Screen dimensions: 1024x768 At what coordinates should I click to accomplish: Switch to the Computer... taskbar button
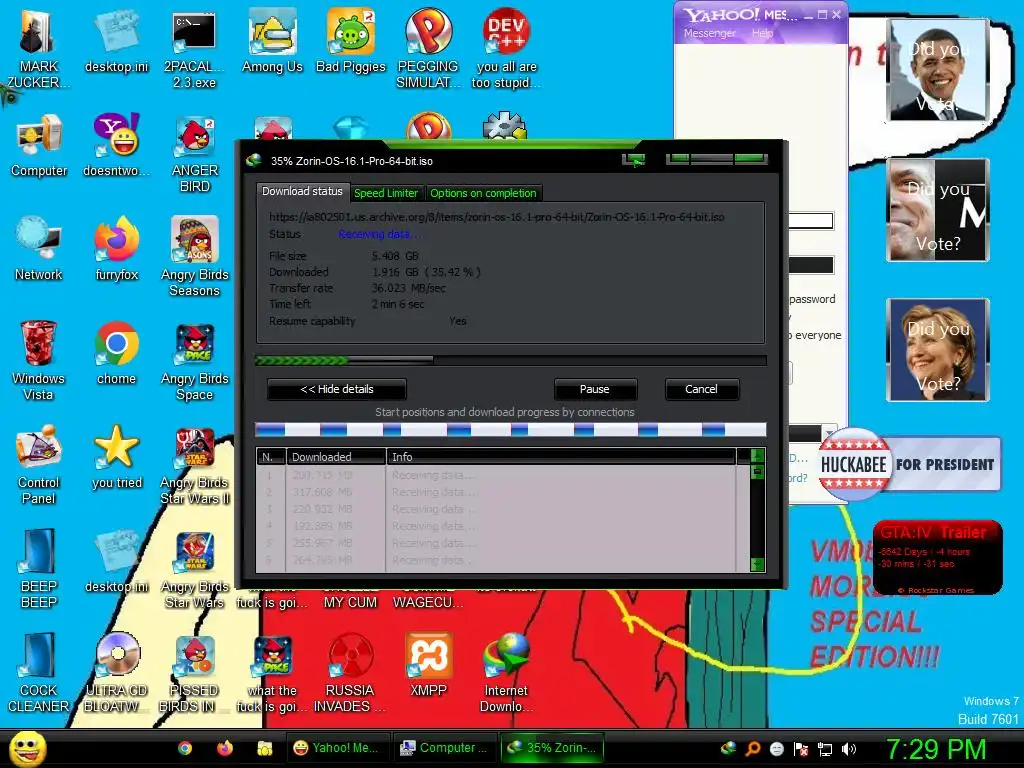(444, 748)
